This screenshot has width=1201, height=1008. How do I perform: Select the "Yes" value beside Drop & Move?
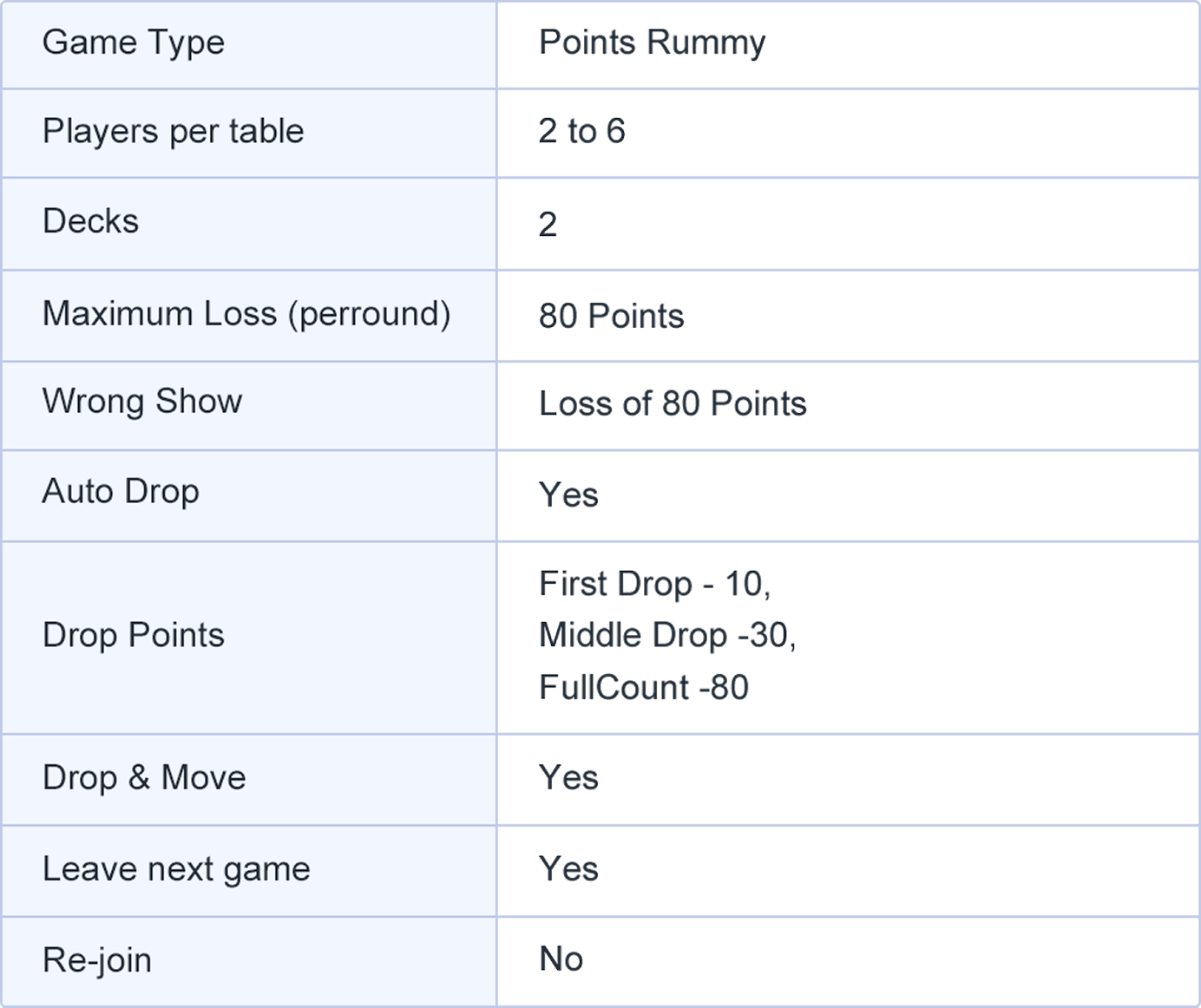point(568,778)
